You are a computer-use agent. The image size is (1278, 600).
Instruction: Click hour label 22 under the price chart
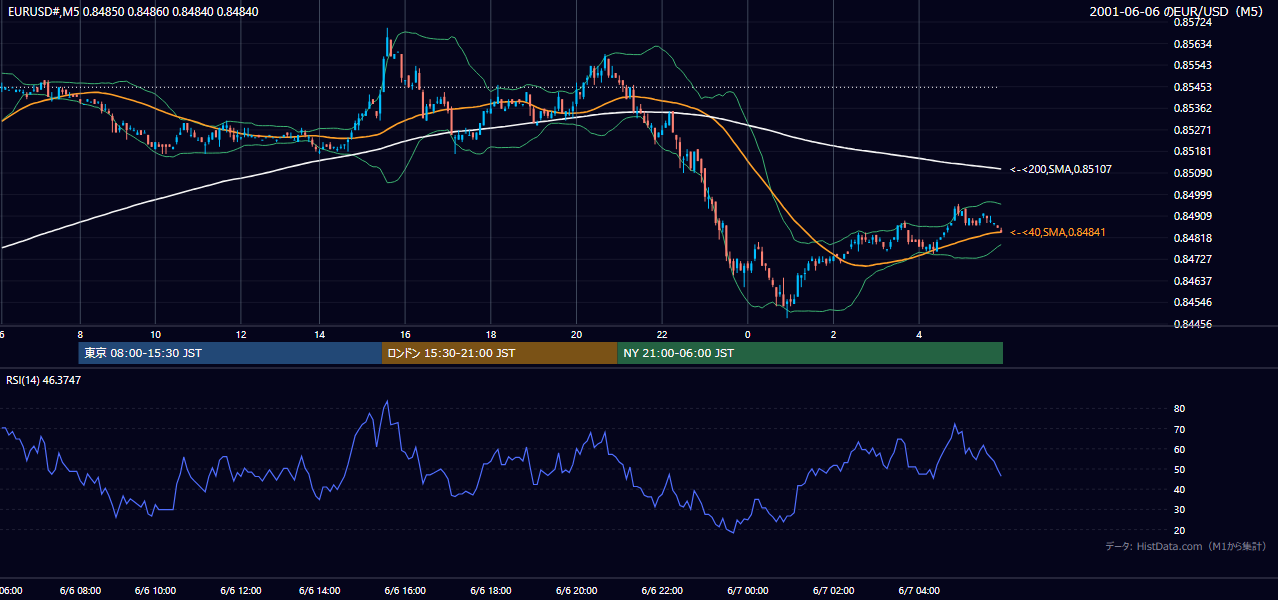pos(662,334)
